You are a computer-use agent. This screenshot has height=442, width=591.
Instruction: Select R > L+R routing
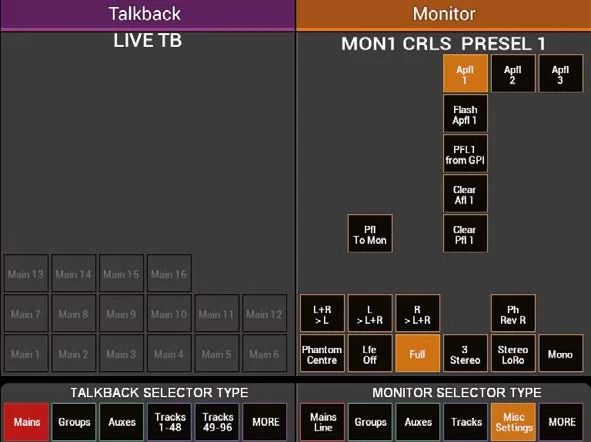click(418, 314)
